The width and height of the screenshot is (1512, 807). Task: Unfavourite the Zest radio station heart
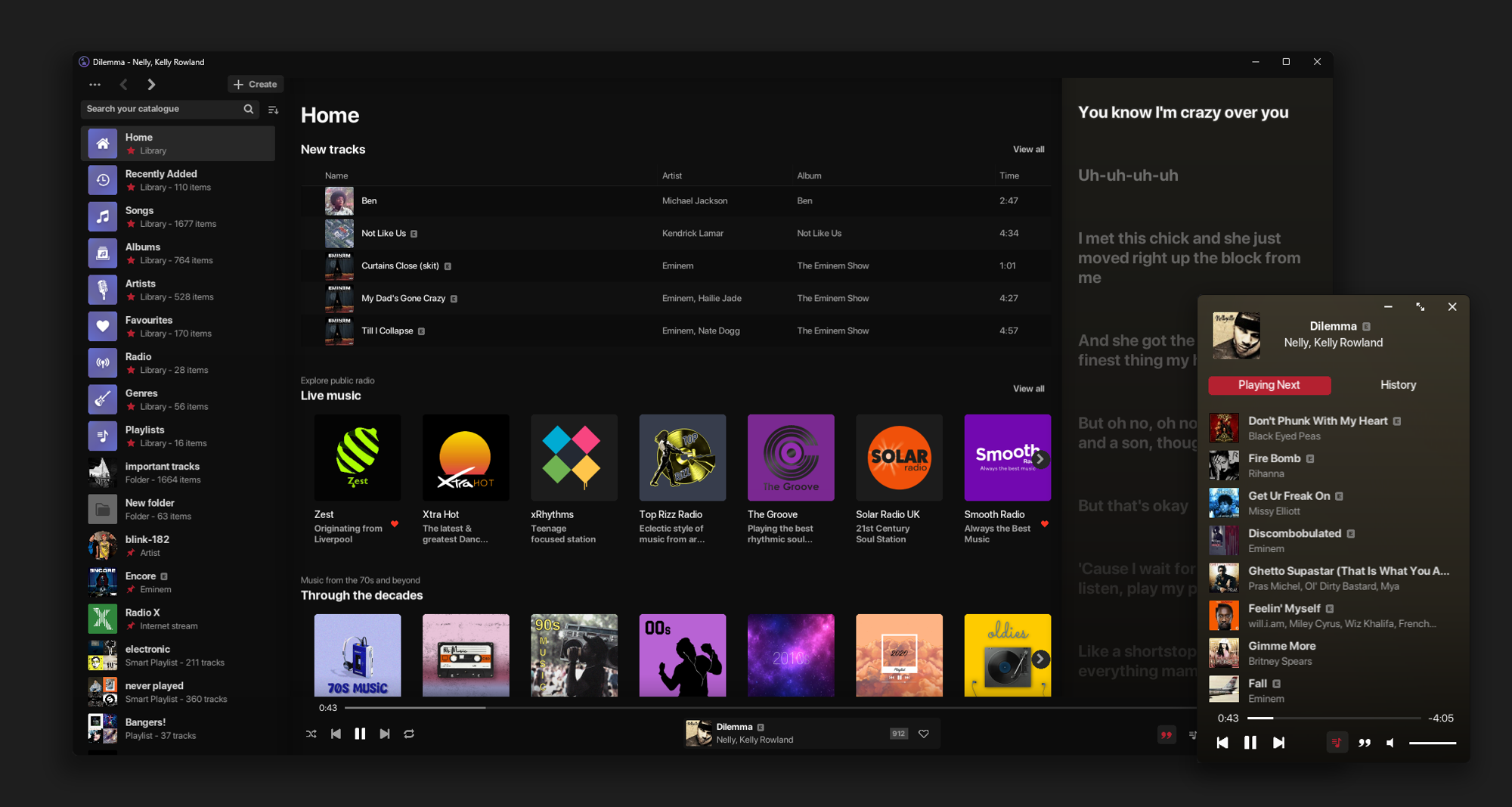(395, 523)
